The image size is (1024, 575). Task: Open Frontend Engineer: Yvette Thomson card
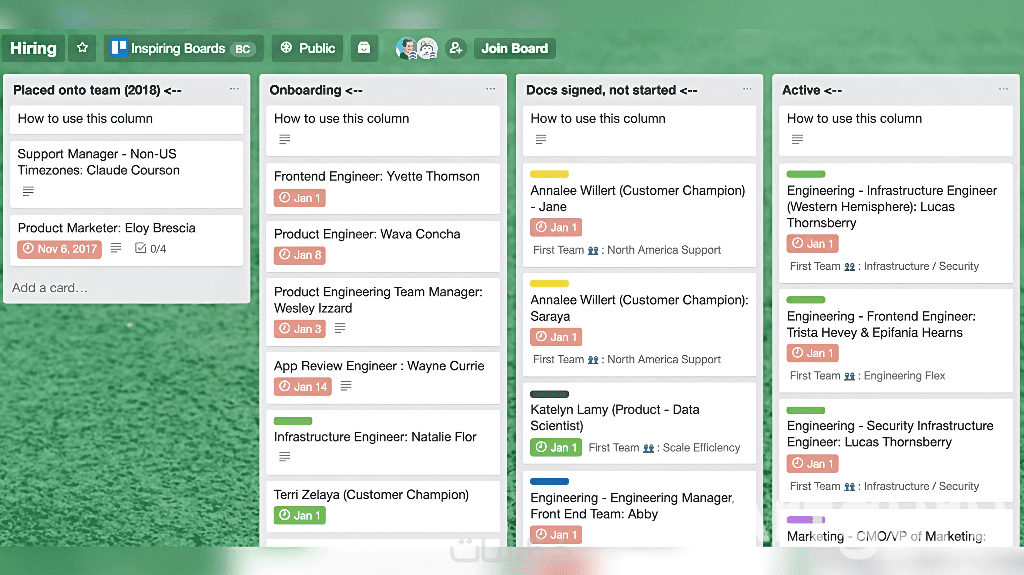coord(377,176)
